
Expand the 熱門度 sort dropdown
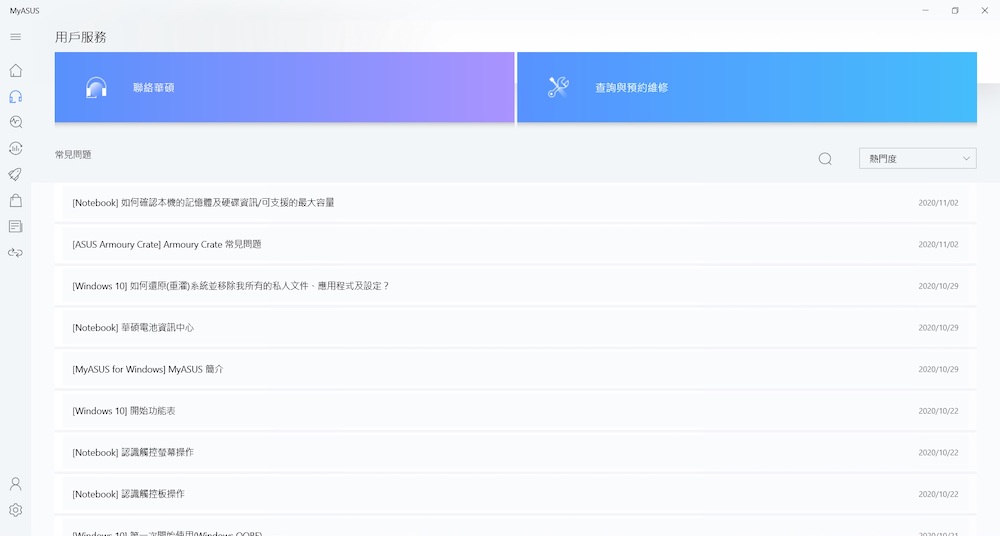click(917, 158)
